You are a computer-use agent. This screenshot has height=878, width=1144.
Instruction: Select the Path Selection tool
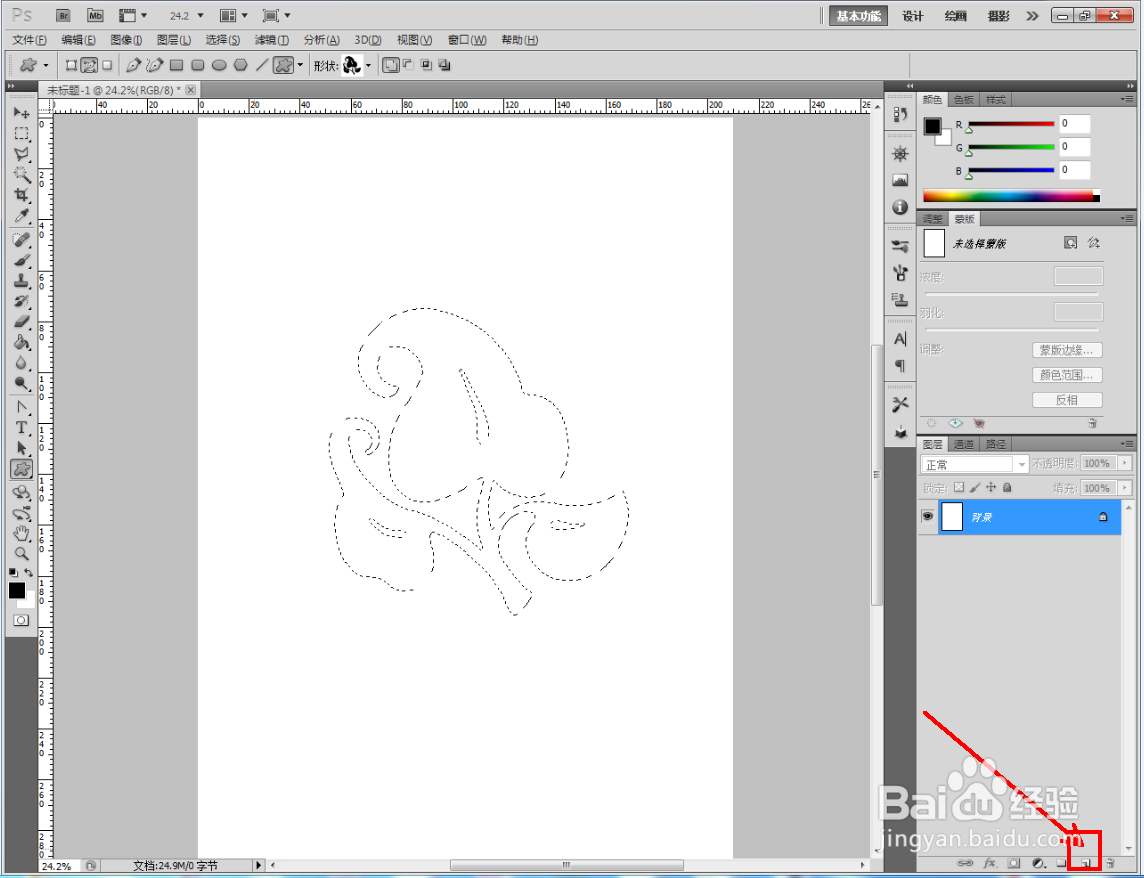21,448
